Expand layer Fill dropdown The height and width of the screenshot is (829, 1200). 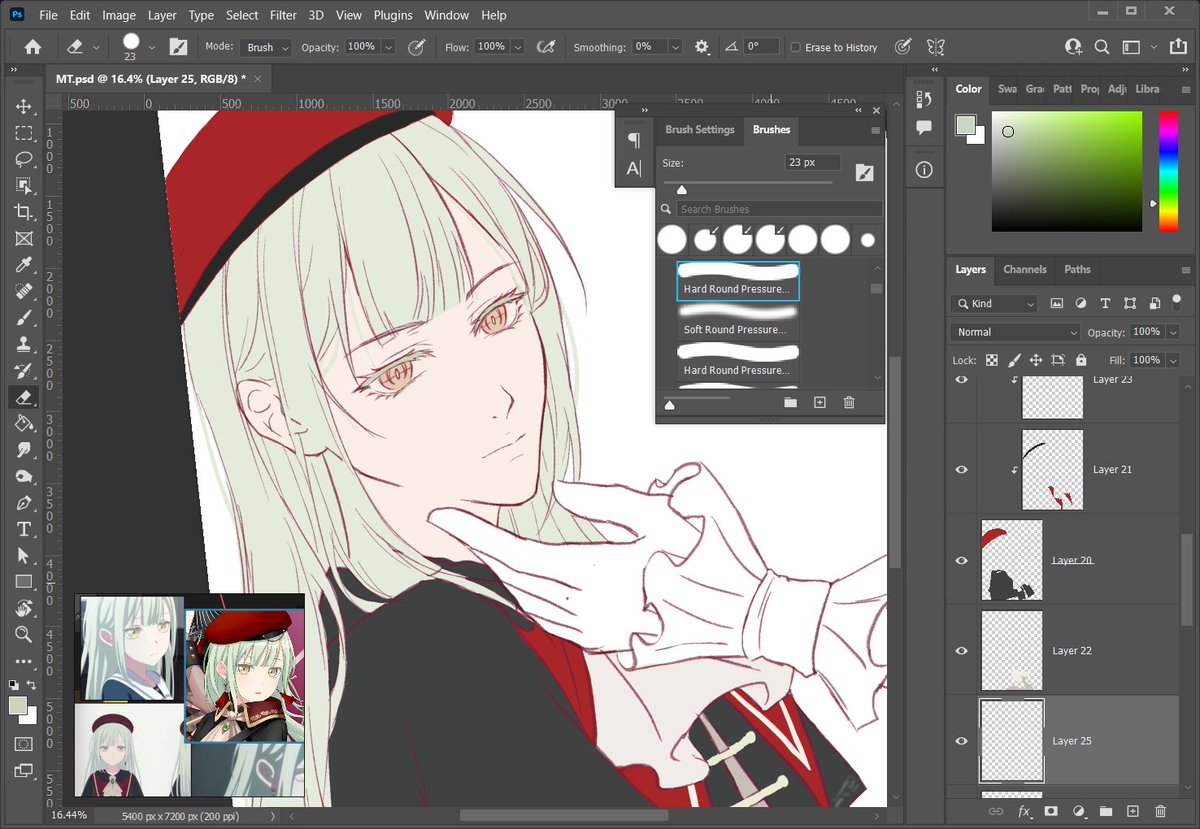click(x=1172, y=360)
